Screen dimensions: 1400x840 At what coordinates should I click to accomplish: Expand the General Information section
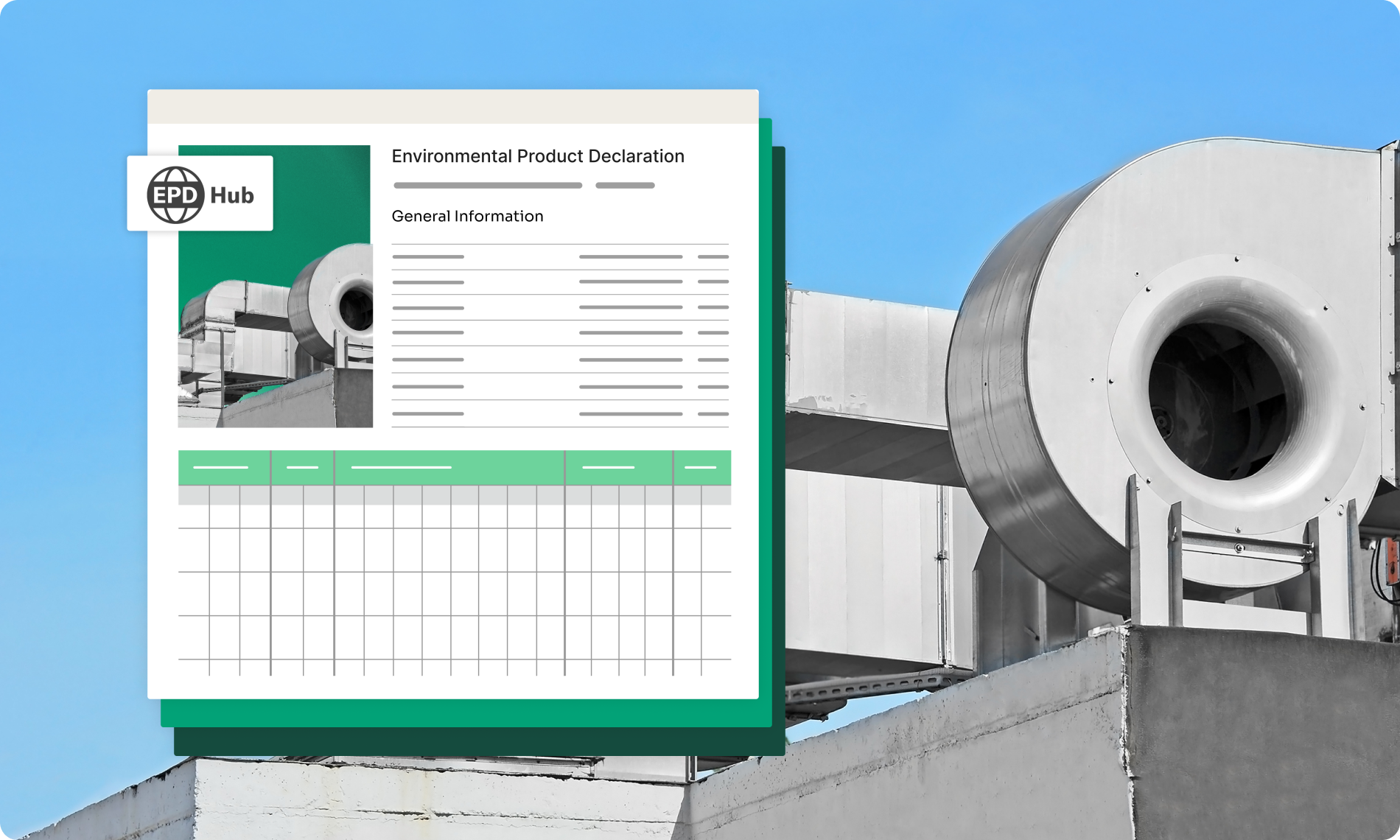468,216
